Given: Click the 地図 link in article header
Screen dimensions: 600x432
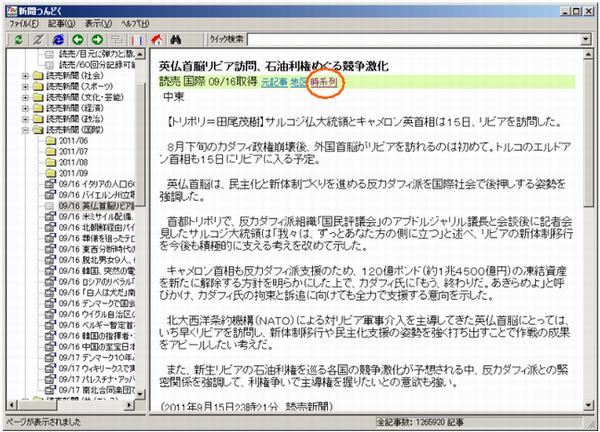Looking at the screenshot, I should coord(299,80).
